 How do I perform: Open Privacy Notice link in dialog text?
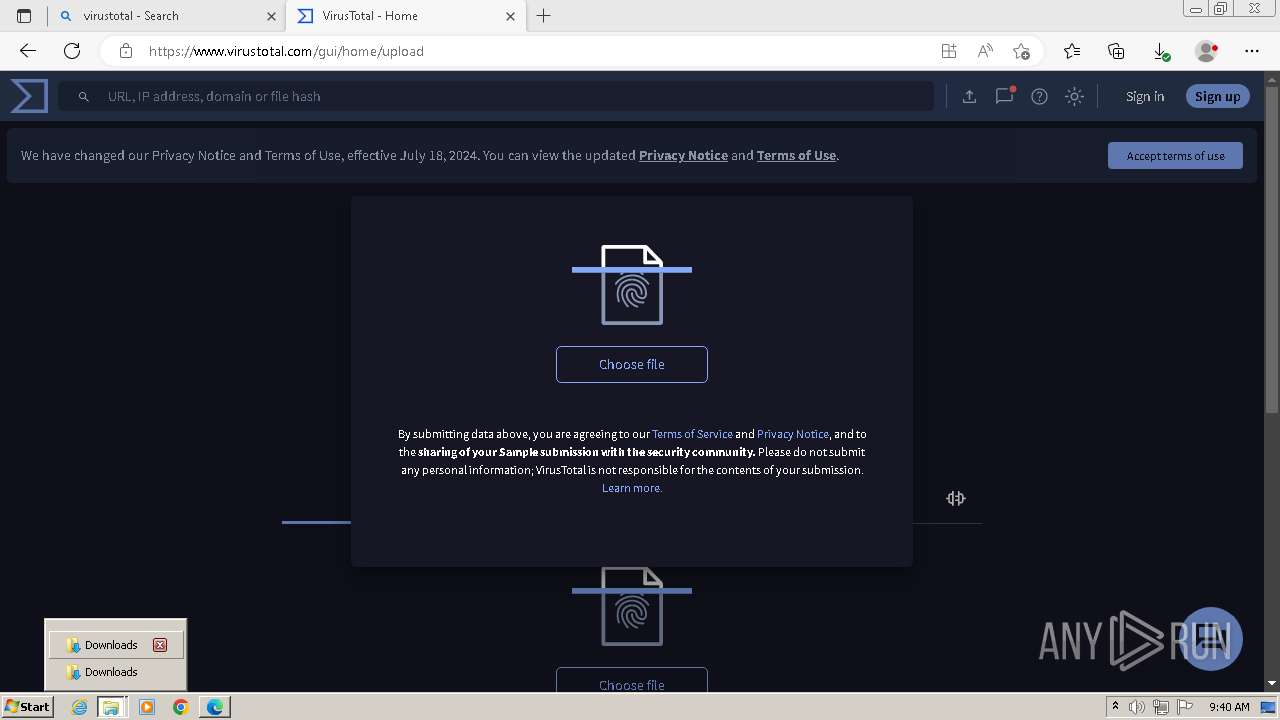(x=793, y=434)
